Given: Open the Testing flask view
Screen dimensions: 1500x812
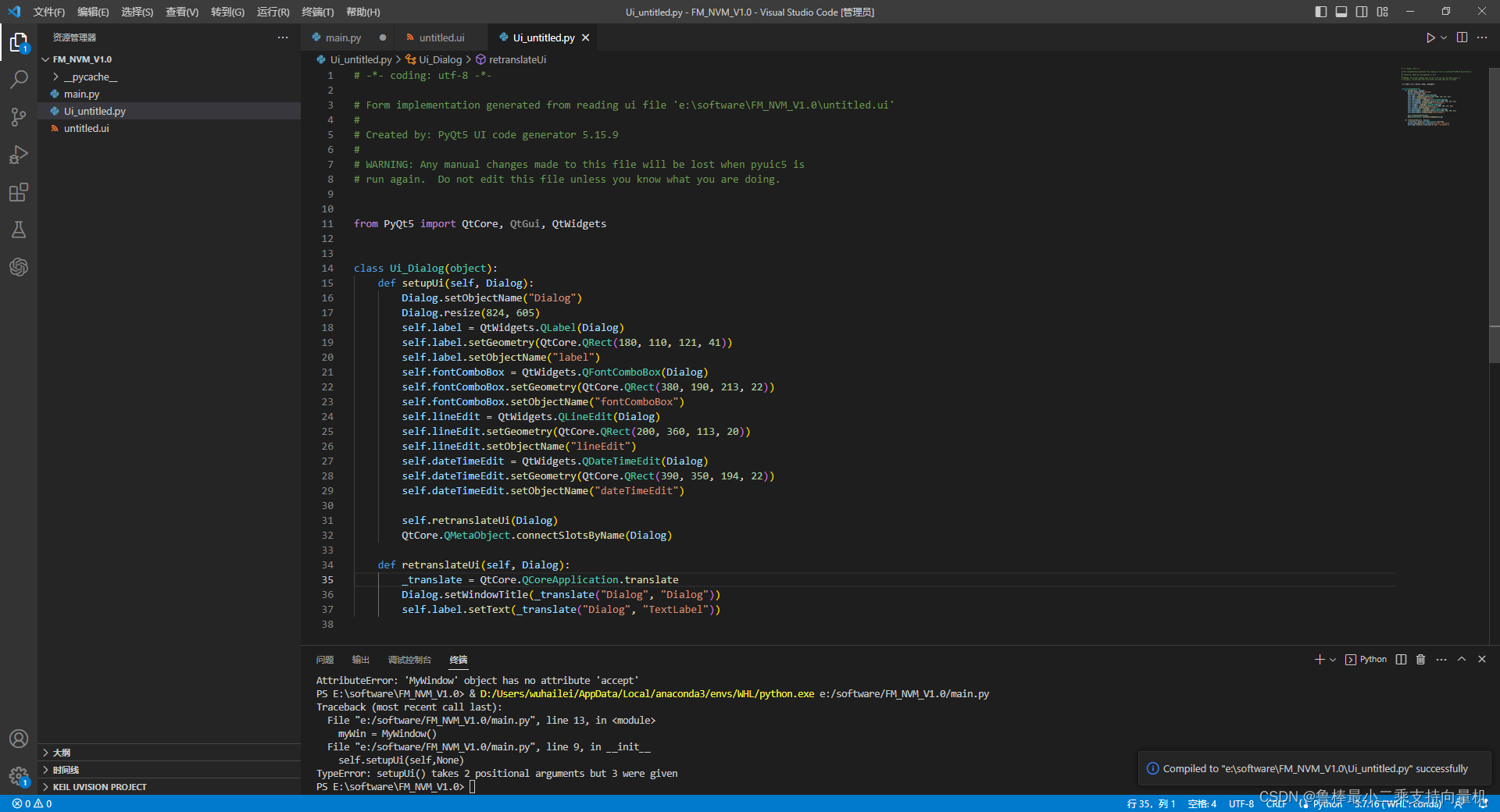Looking at the screenshot, I should (x=19, y=230).
